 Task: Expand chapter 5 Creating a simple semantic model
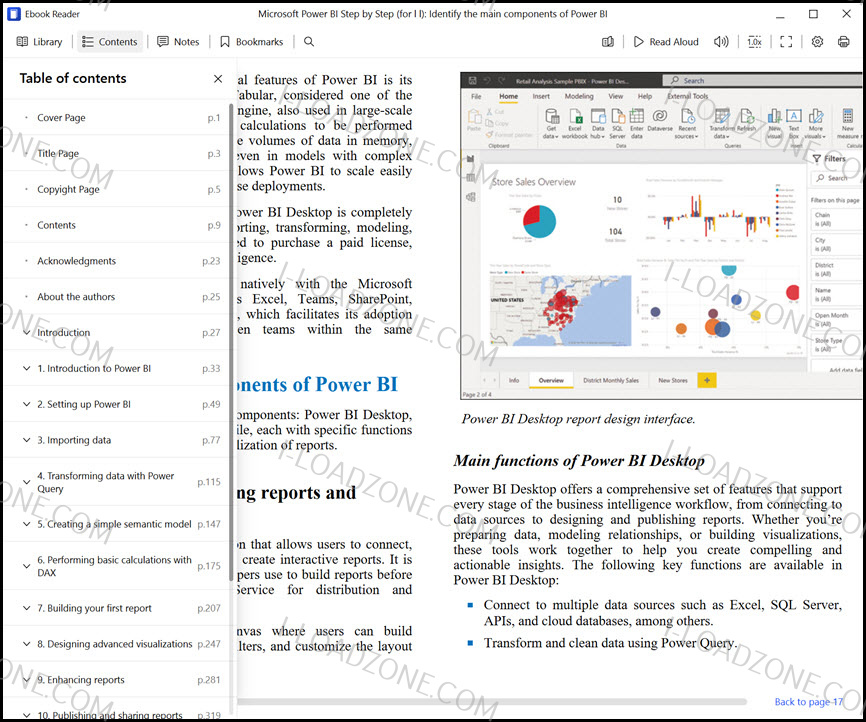click(x=27, y=524)
